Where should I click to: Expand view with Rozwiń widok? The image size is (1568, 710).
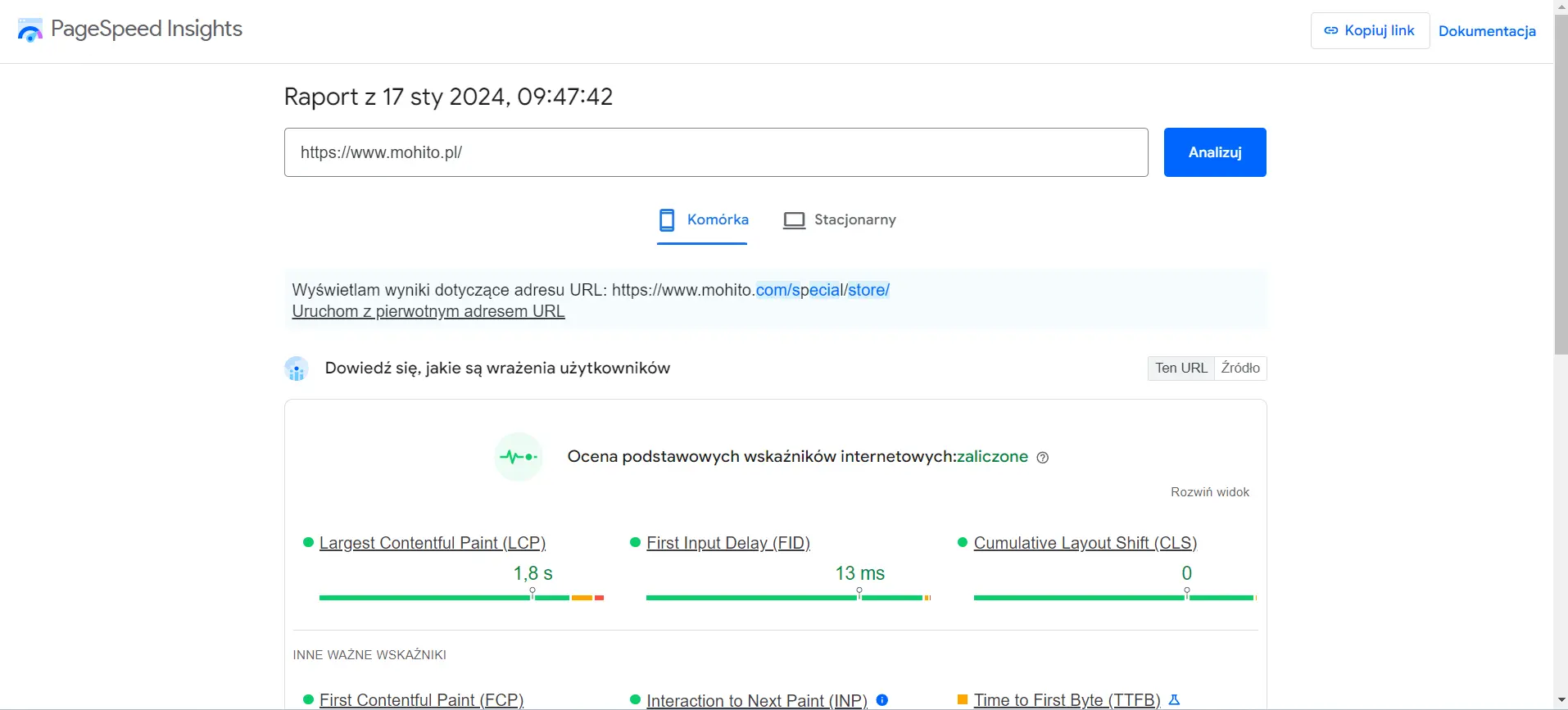(1210, 492)
